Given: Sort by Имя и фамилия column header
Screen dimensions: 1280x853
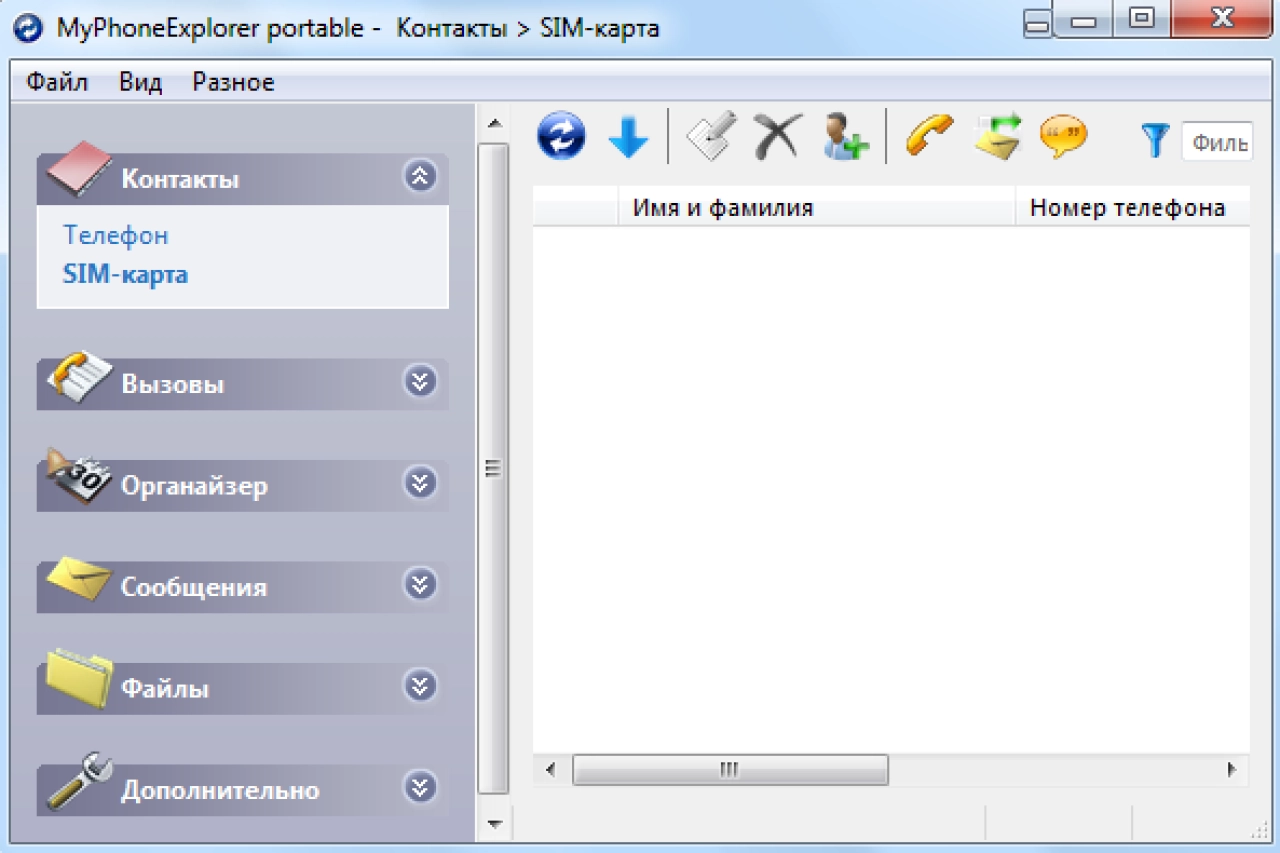Looking at the screenshot, I should 816,207.
